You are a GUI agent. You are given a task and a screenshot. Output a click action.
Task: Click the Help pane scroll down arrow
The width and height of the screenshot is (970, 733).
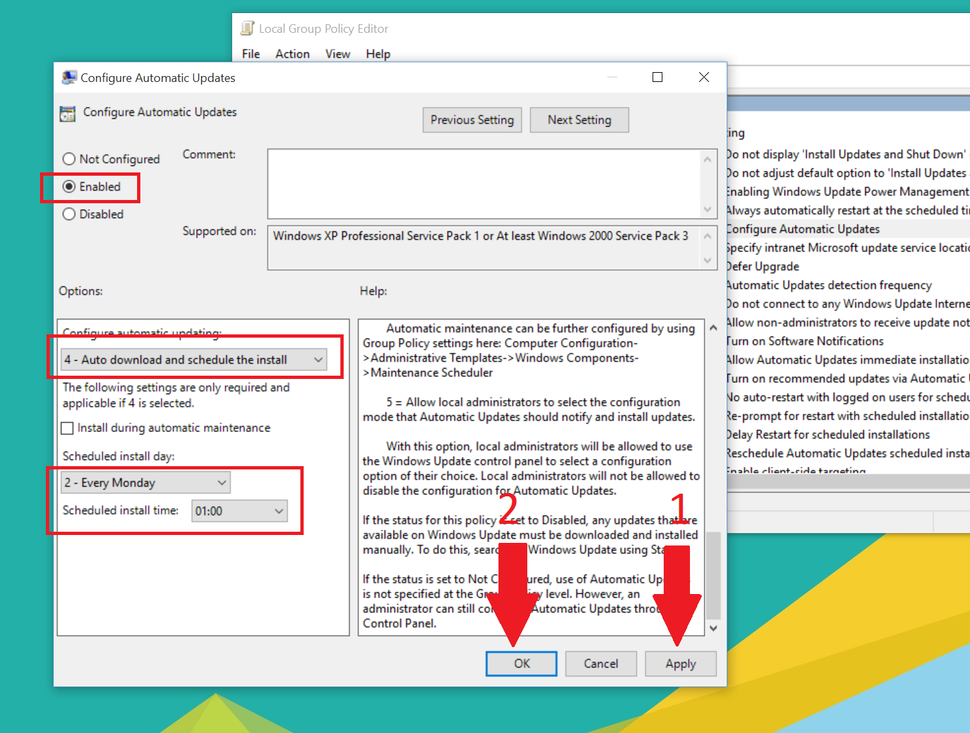click(713, 628)
